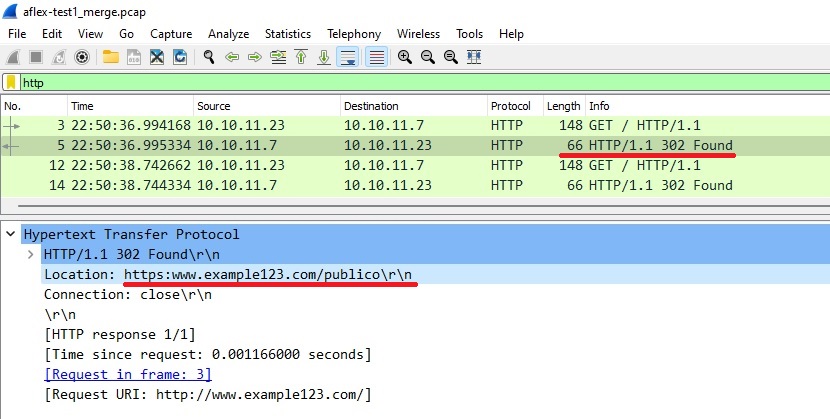Sort by the Destination column header

413,106
